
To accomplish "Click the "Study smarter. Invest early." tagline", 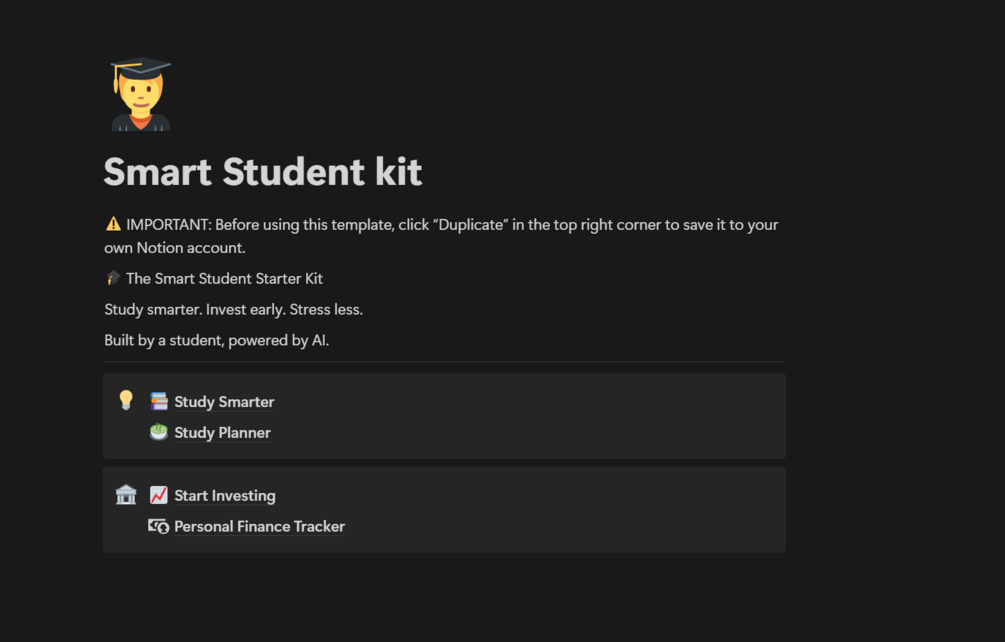I will 233,310.
